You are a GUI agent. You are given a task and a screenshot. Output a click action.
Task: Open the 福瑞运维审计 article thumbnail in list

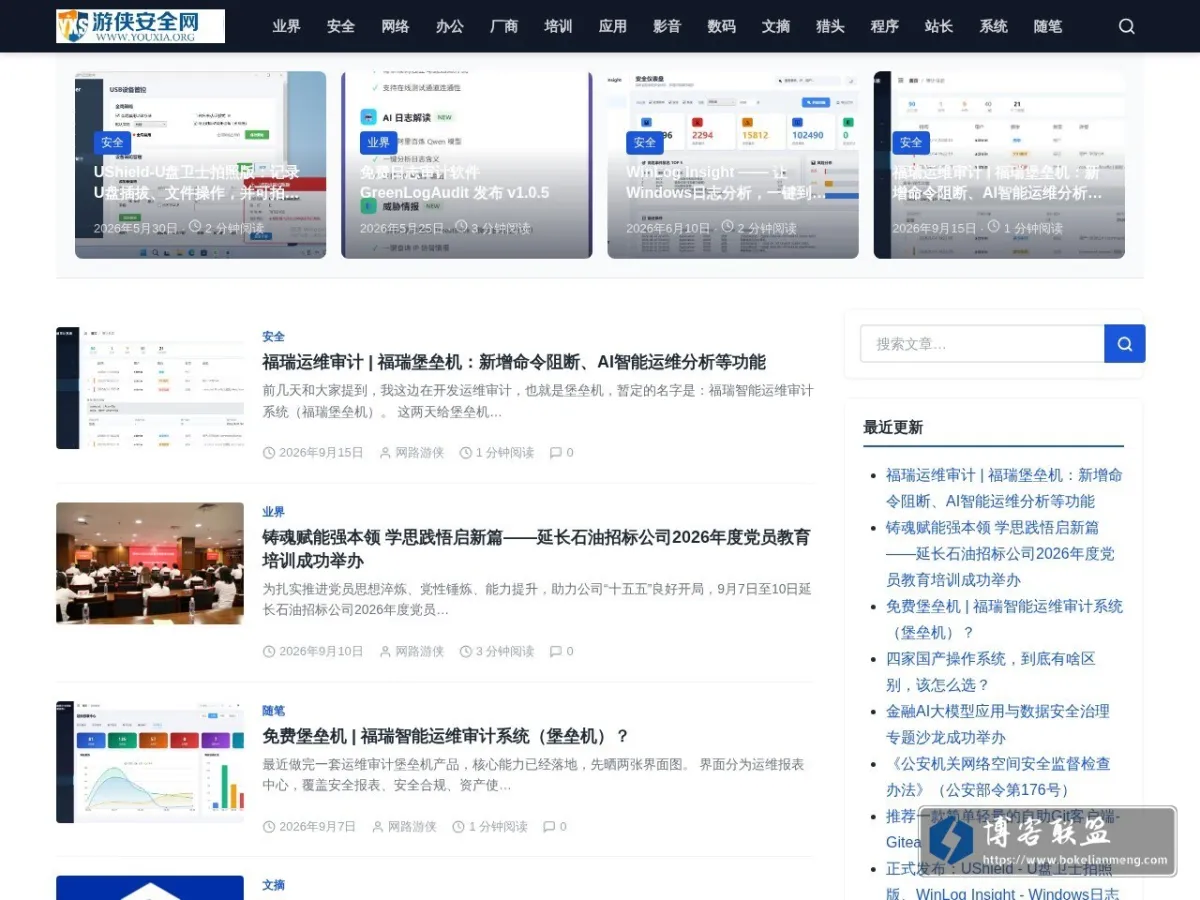coord(150,388)
